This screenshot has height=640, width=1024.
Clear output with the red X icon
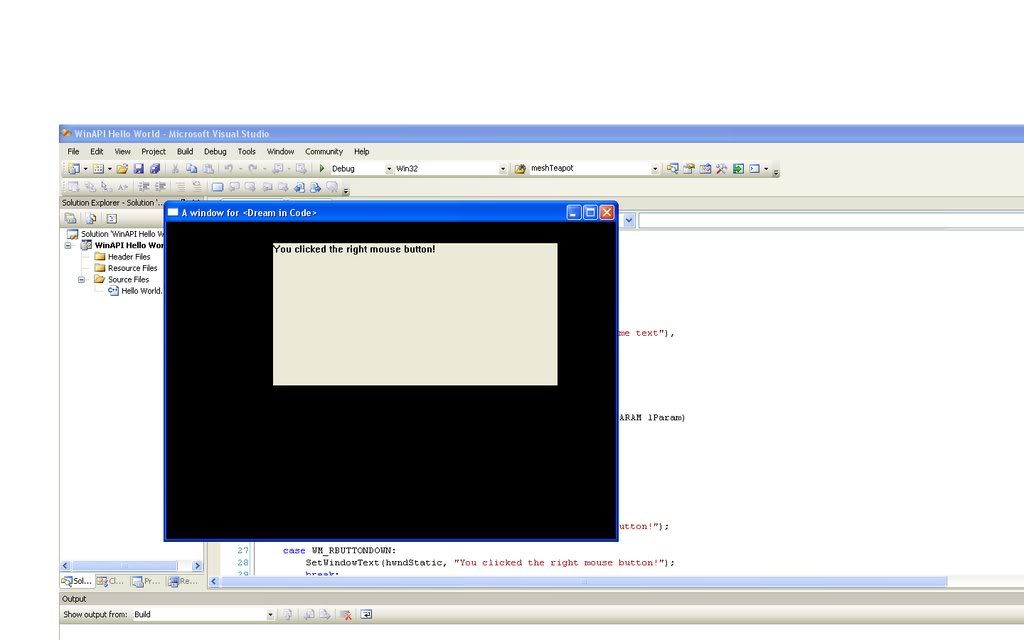(346, 615)
